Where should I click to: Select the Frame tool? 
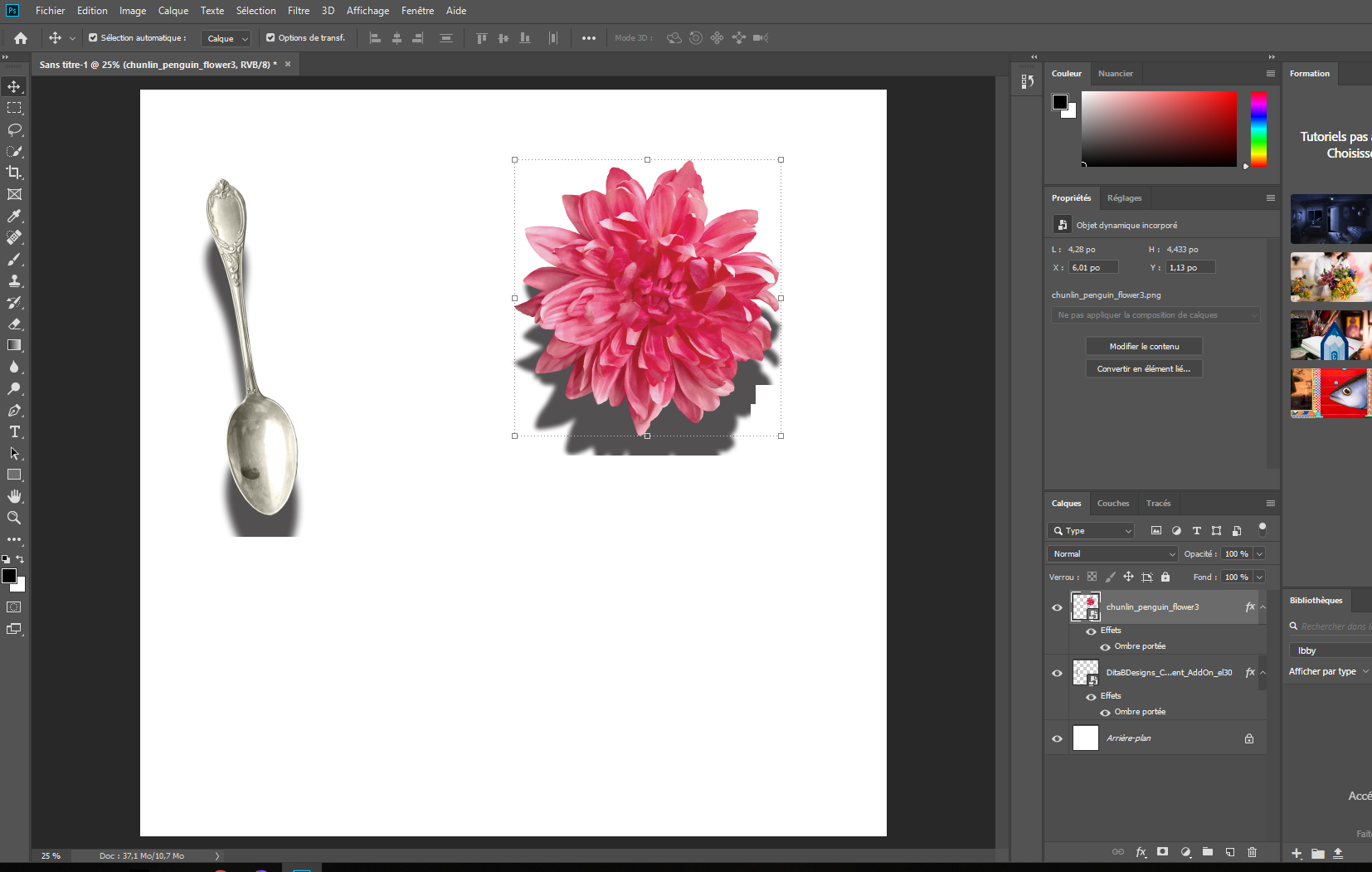[x=14, y=194]
